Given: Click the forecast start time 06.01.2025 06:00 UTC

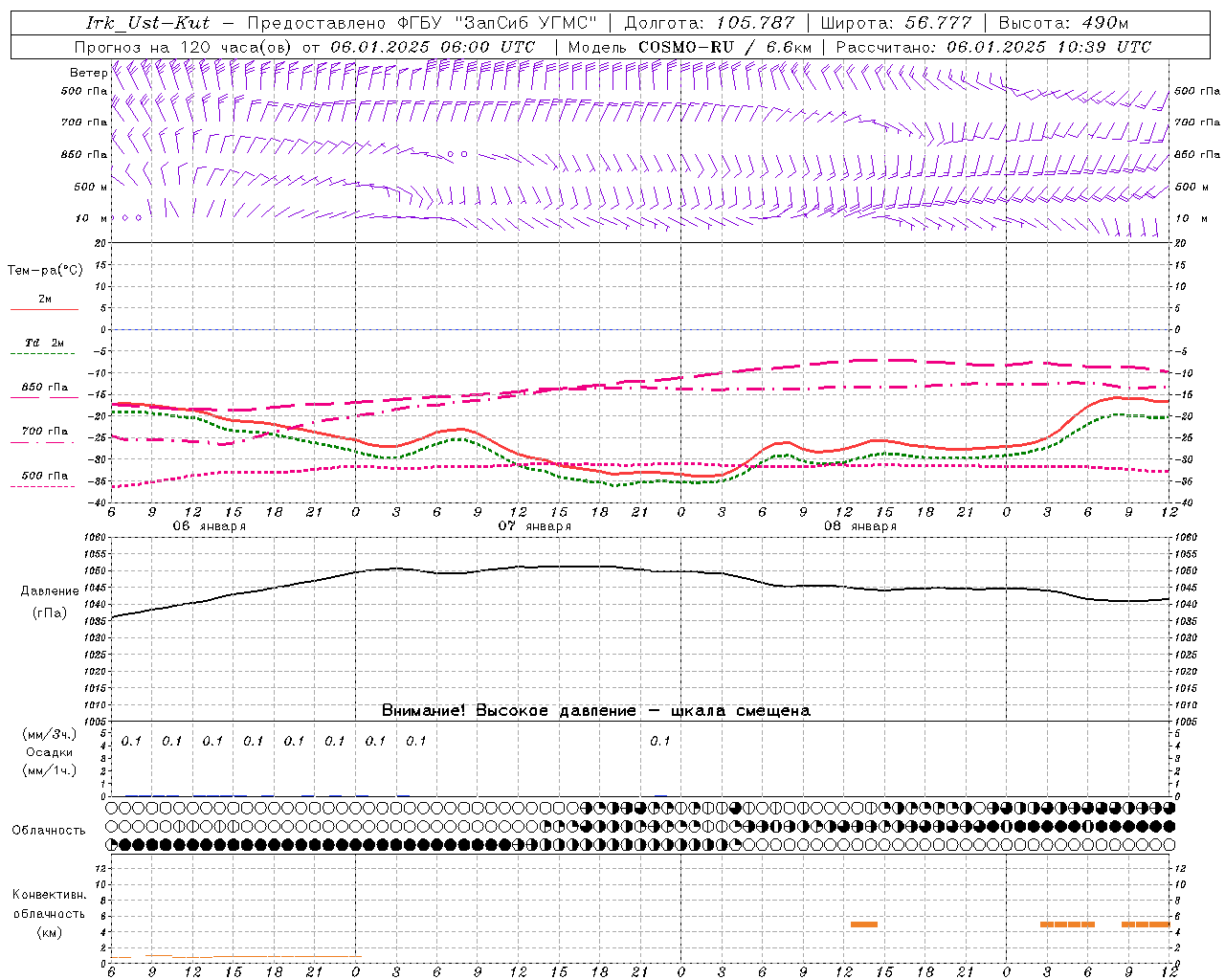Looking at the screenshot, I should coord(433,47).
